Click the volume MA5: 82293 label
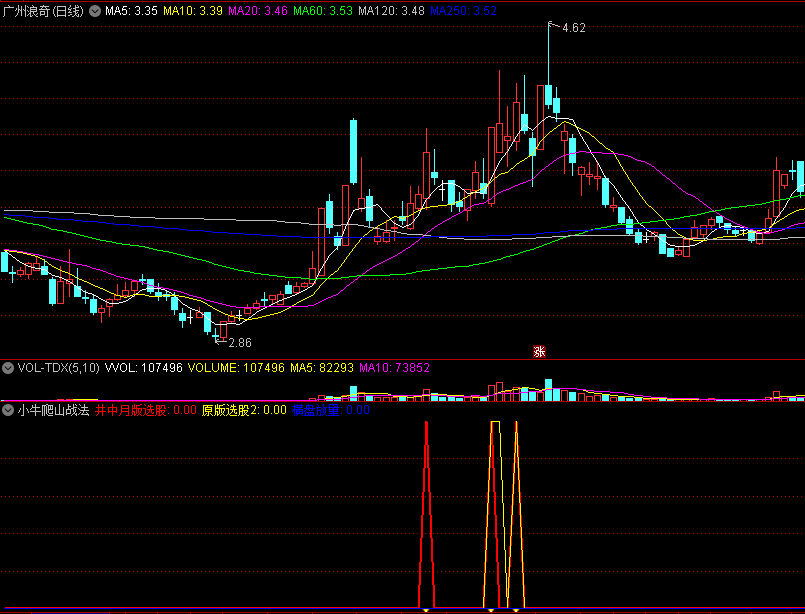 (322, 368)
